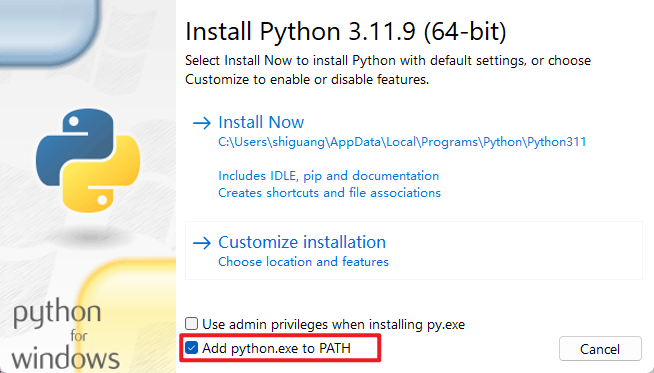Open Customize installation option
The image size is (654, 373).
click(x=302, y=242)
